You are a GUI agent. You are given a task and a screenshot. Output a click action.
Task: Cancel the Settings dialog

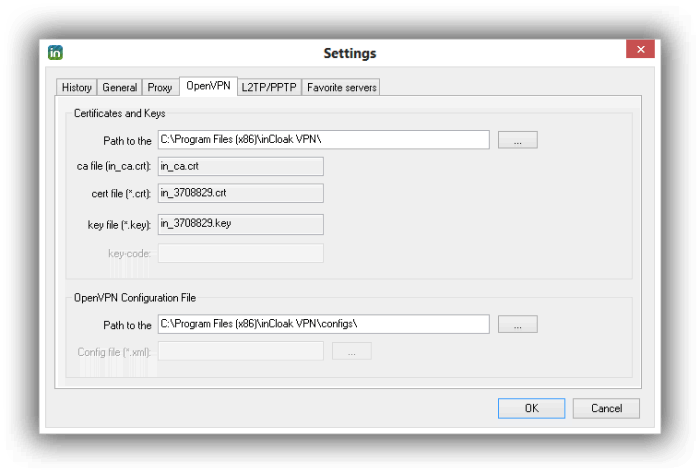click(606, 408)
